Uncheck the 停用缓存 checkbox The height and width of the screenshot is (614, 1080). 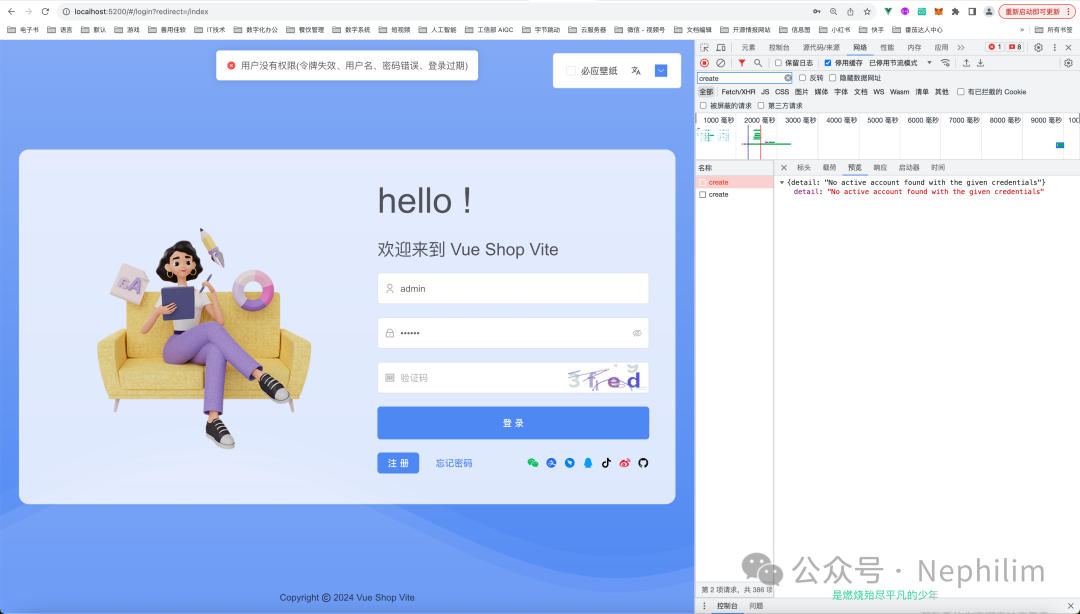pos(828,63)
